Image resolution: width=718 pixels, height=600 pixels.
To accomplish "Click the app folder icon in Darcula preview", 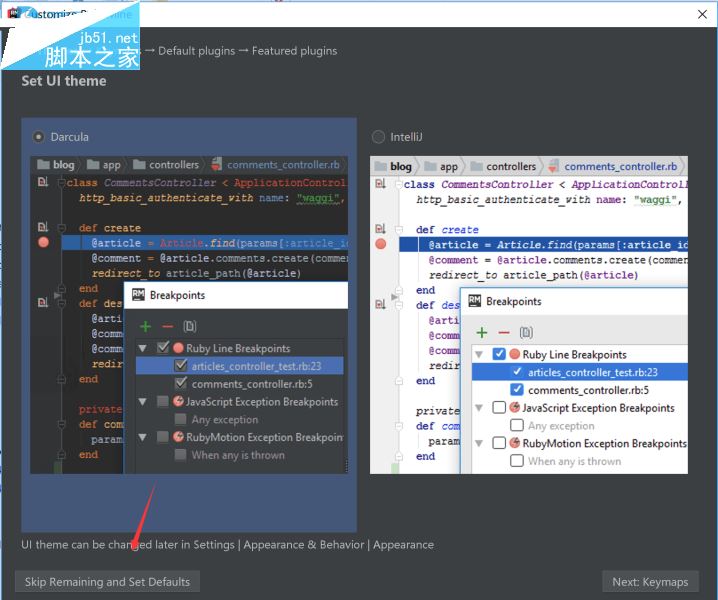I will tap(93, 164).
